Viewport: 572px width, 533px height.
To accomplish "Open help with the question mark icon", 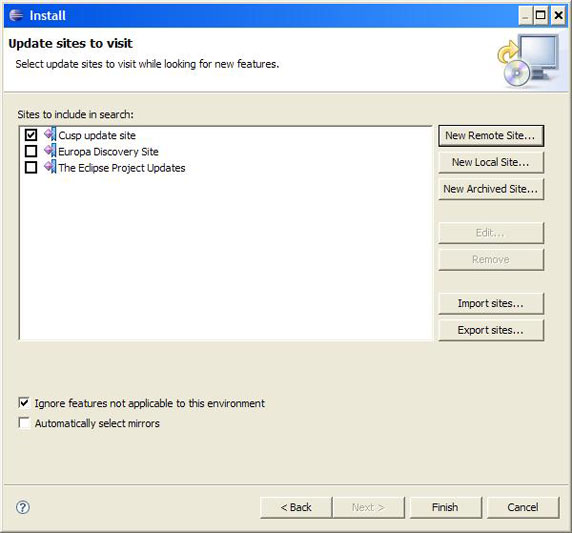I will point(23,507).
